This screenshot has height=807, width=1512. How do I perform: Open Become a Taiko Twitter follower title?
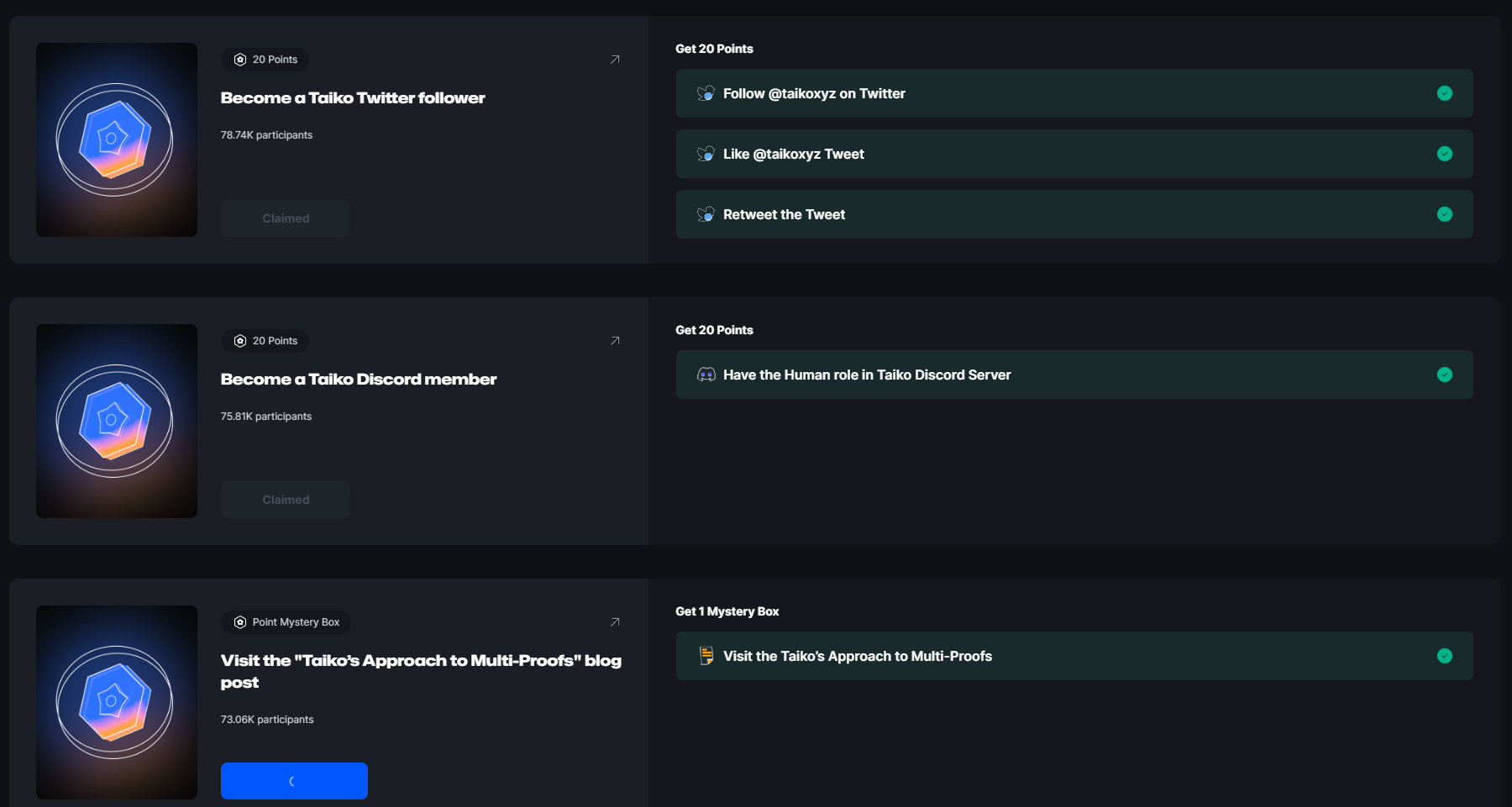point(353,98)
